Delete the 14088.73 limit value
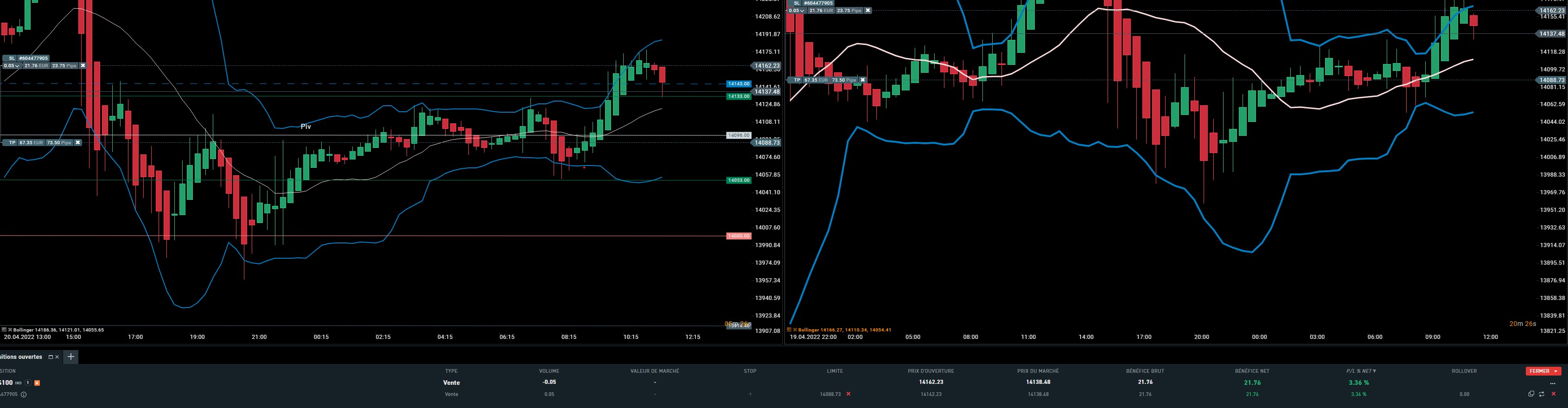Image resolution: width=1568 pixels, height=408 pixels. 848,394
